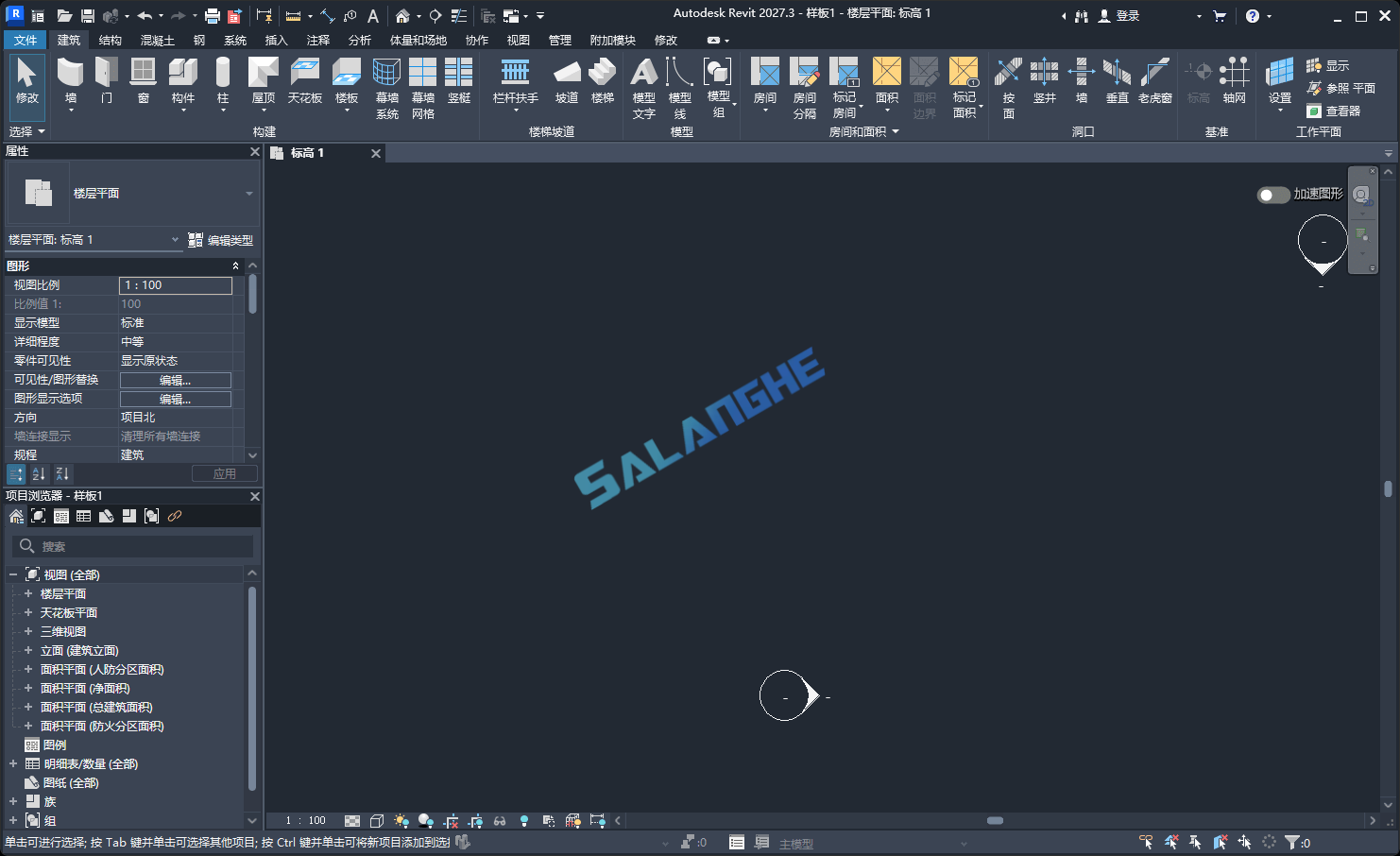Choose the 楼梯 (Stair) tool
The width and height of the screenshot is (1400, 856).
603,81
